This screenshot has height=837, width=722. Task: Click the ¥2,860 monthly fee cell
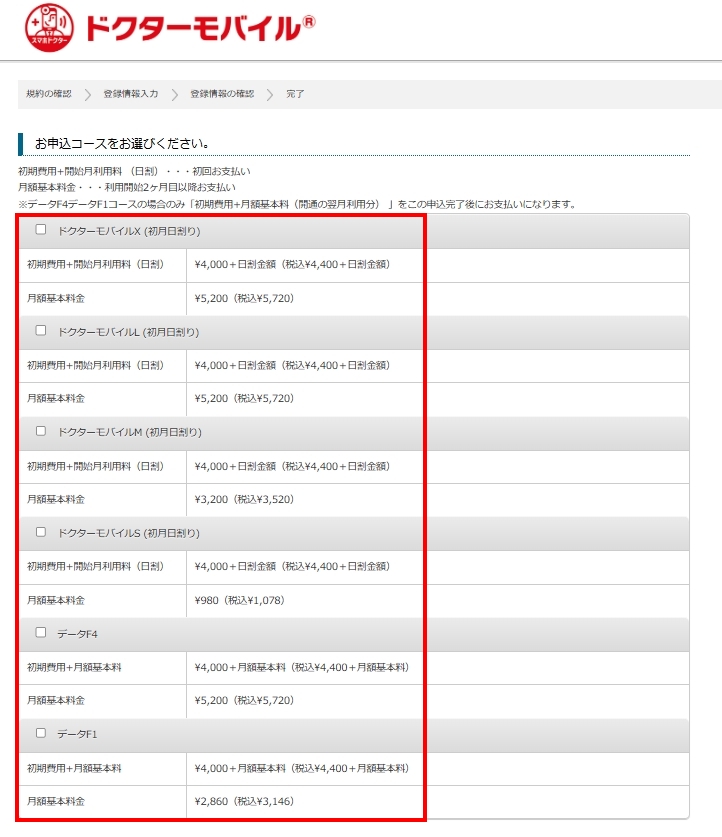pyautogui.click(x=244, y=801)
